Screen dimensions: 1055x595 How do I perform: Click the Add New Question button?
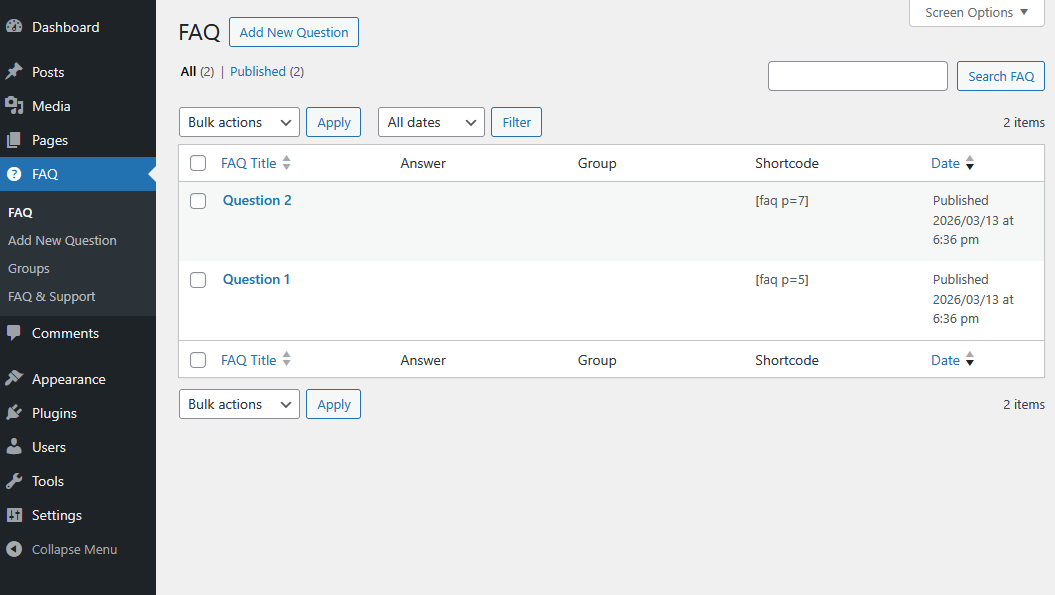pyautogui.click(x=294, y=32)
